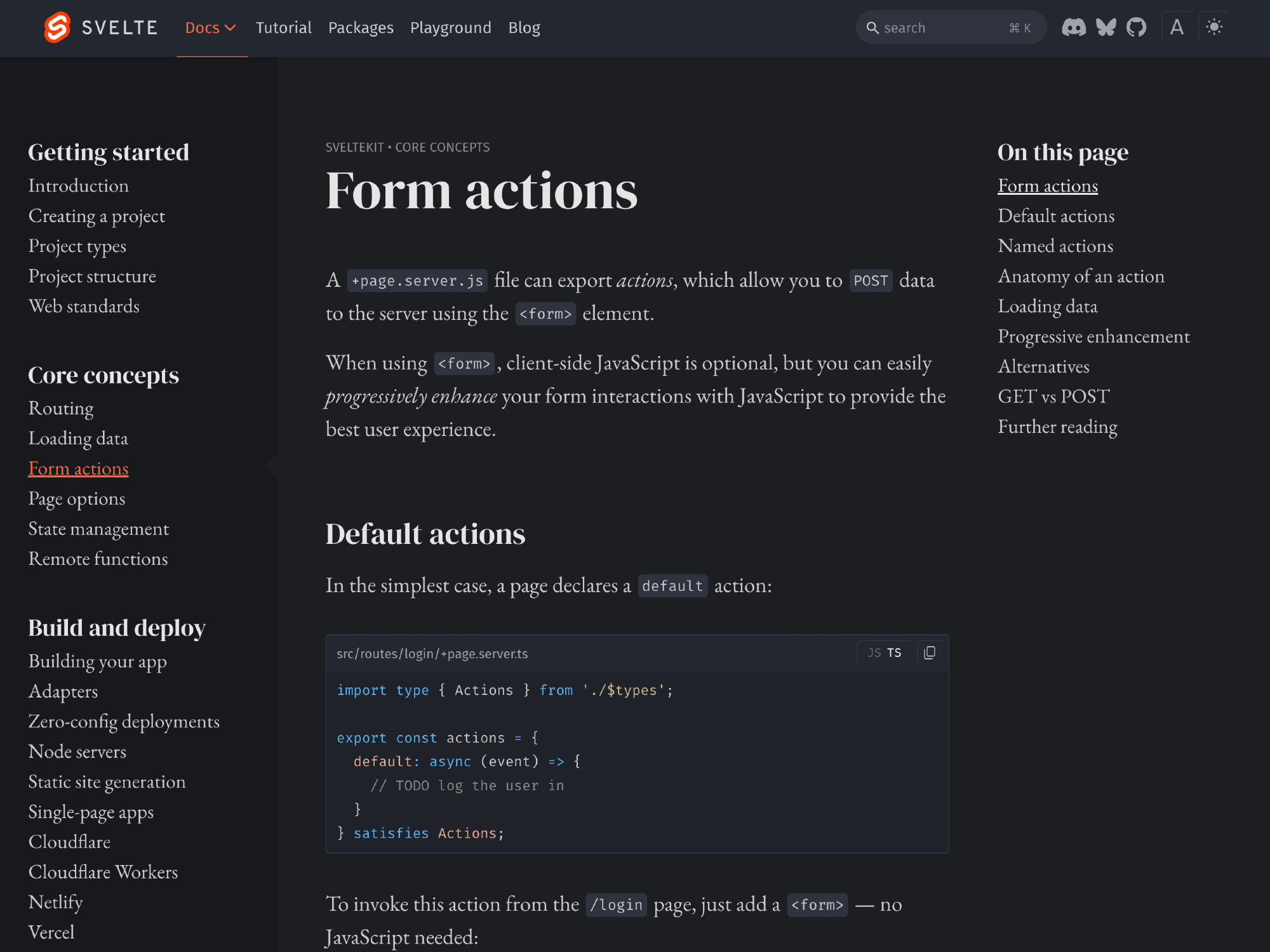Open the Cloudflare Workers docs page
The image size is (1270, 952).
(x=103, y=872)
